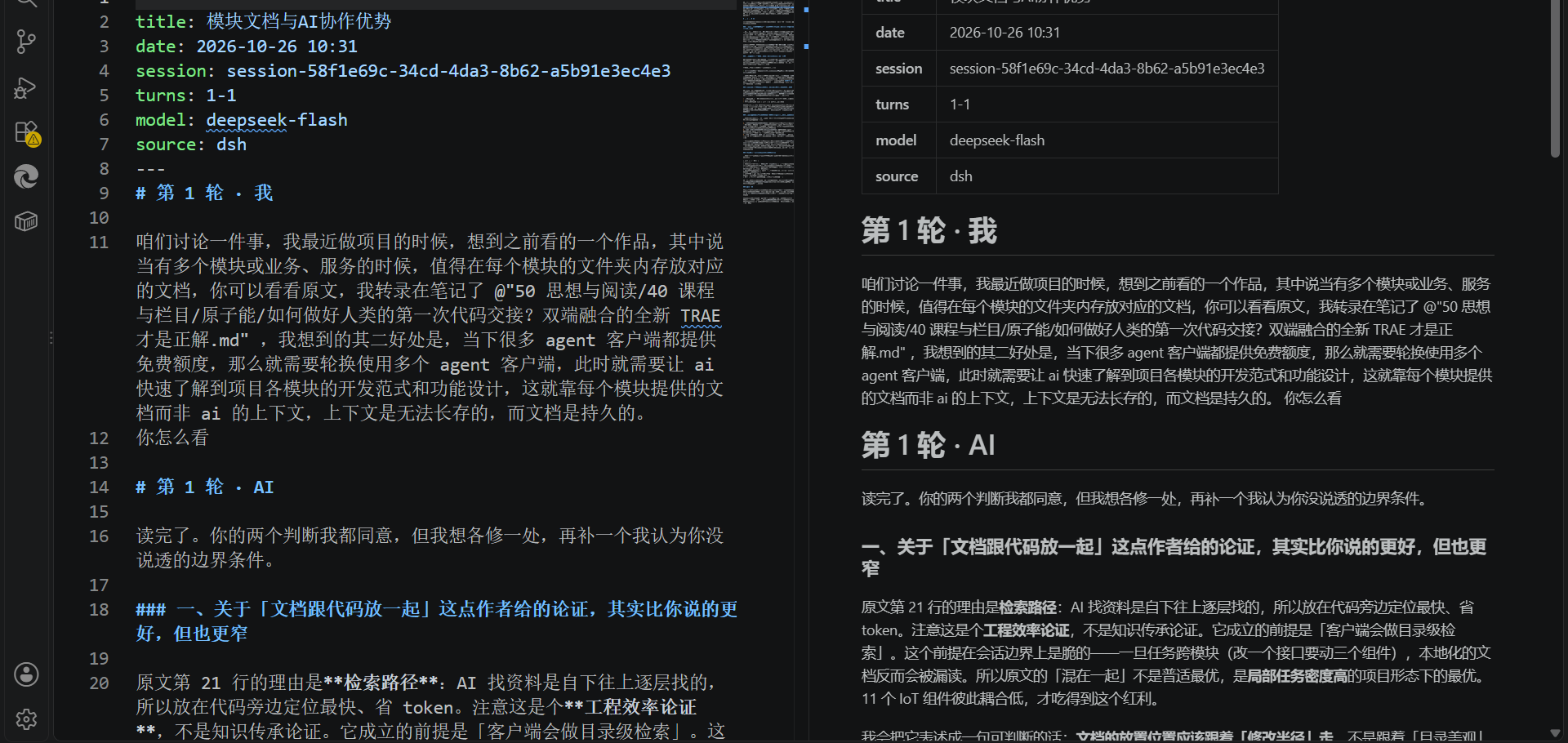
Task: Open the Run and Debug view
Action: point(26,87)
